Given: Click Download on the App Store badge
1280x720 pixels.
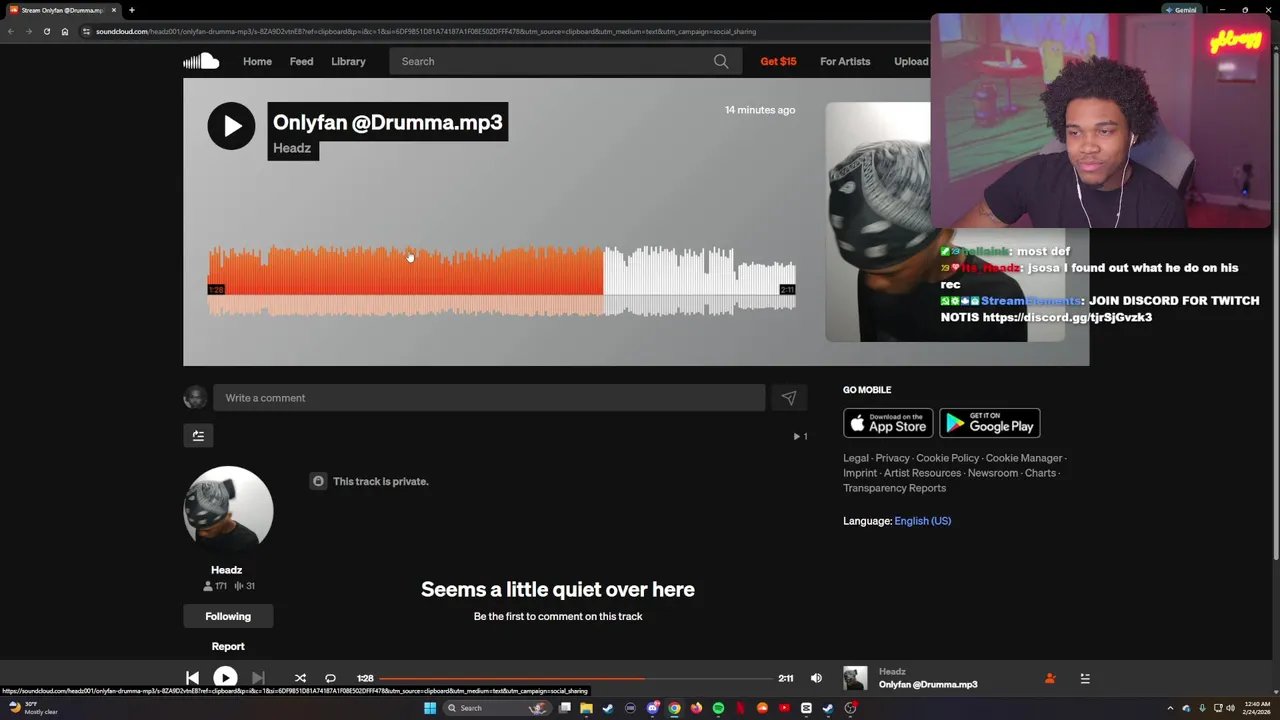Looking at the screenshot, I should [x=888, y=423].
